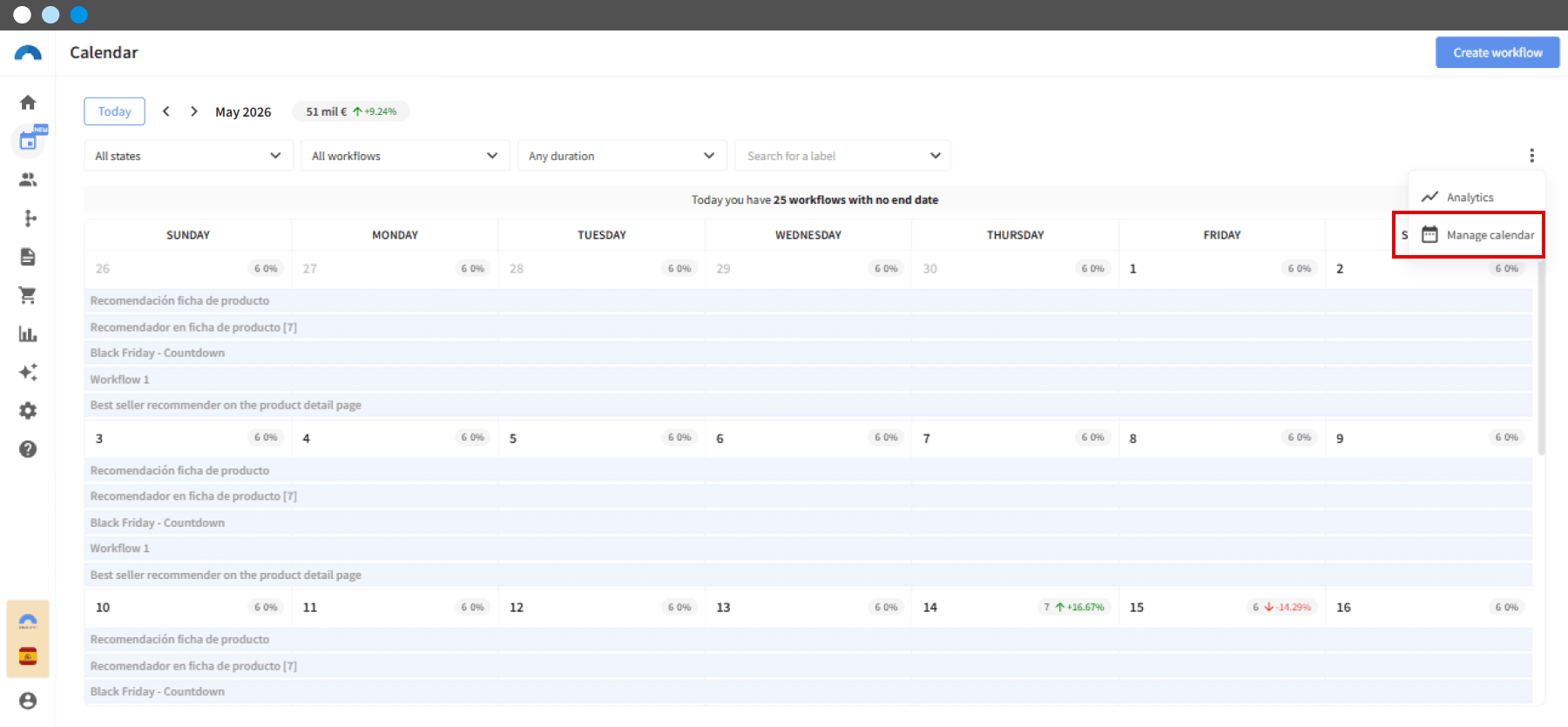1568x727 pixels.
Task: Open first week's Best seller recommender row
Action: pos(809,405)
